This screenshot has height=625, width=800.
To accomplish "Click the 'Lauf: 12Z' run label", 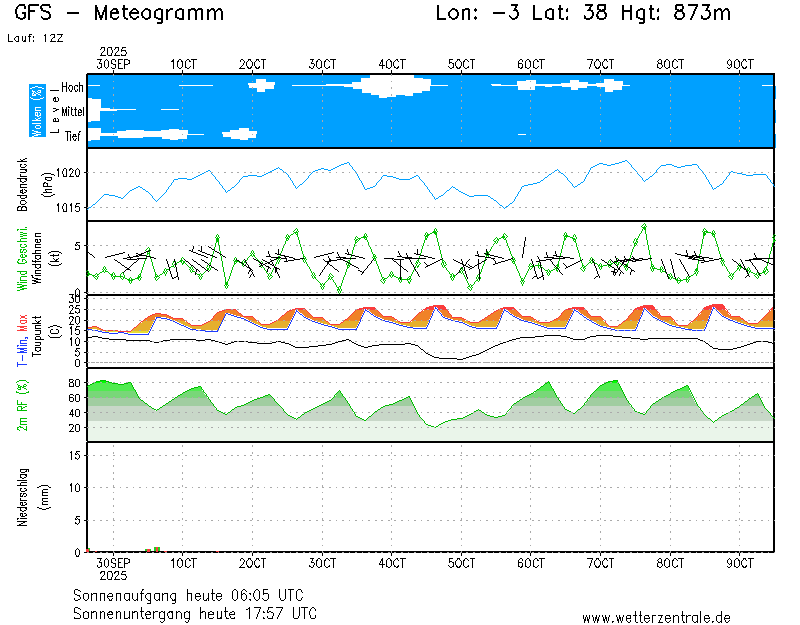I will click(x=35, y=38).
